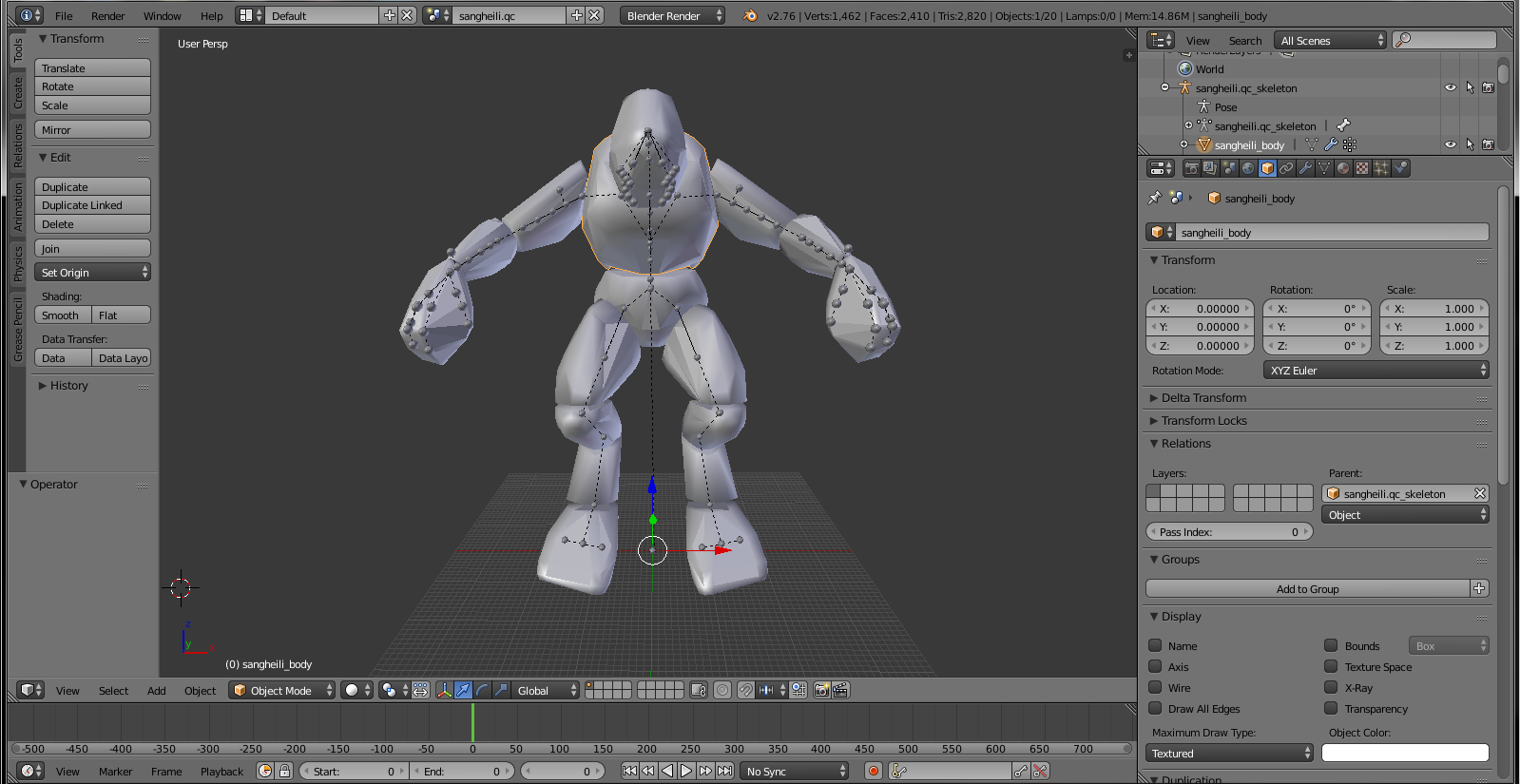The width and height of the screenshot is (1520, 784).
Task: Enable the Wire display checkbox
Action: pyautogui.click(x=1155, y=687)
